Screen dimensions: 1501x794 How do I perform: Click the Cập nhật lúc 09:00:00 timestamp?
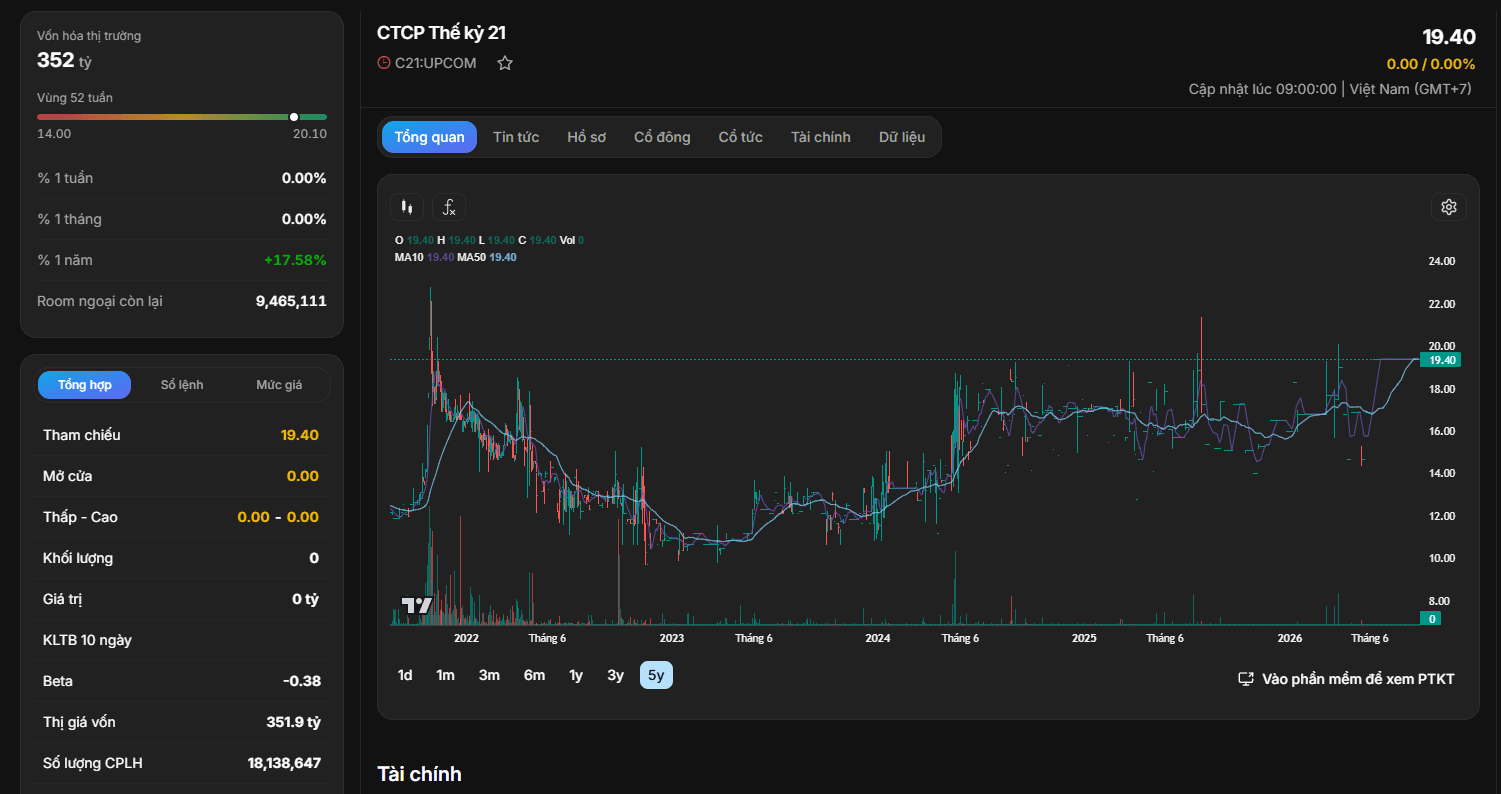(x=1263, y=89)
